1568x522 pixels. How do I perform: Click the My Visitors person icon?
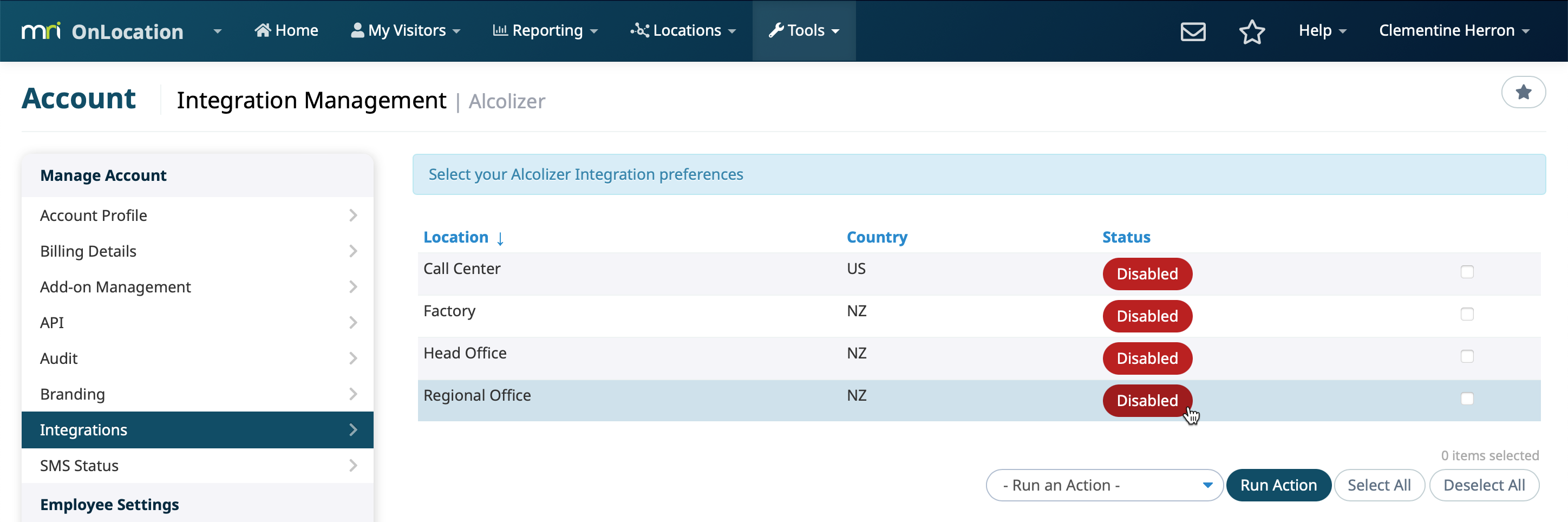357,30
